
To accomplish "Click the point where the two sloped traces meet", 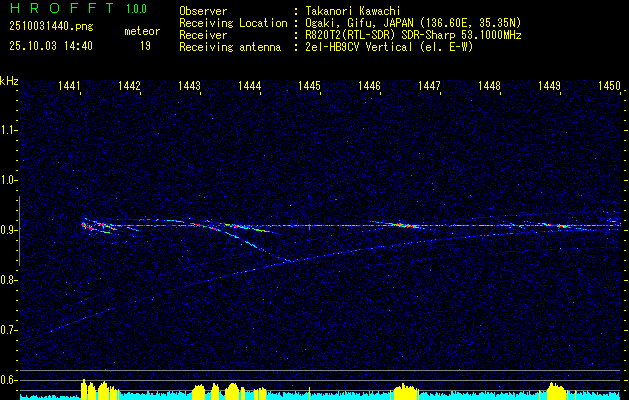I will pyautogui.click(x=290, y=261).
